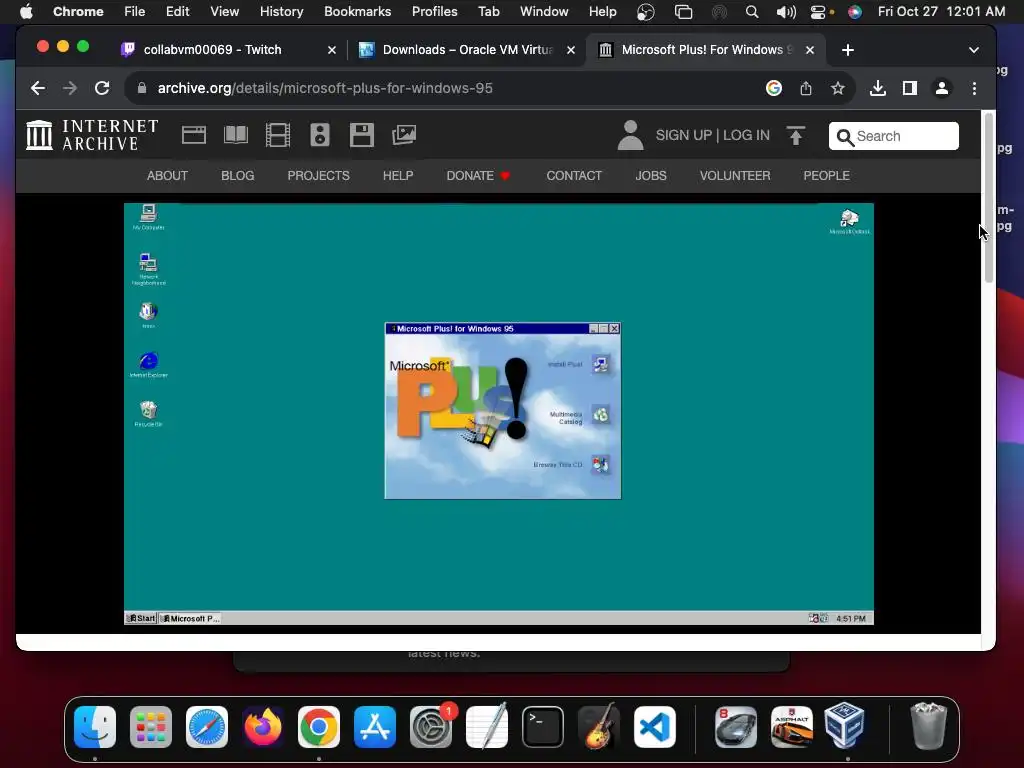Open Visual Studio Code from the Dock
The image size is (1024, 768).
tap(654, 727)
